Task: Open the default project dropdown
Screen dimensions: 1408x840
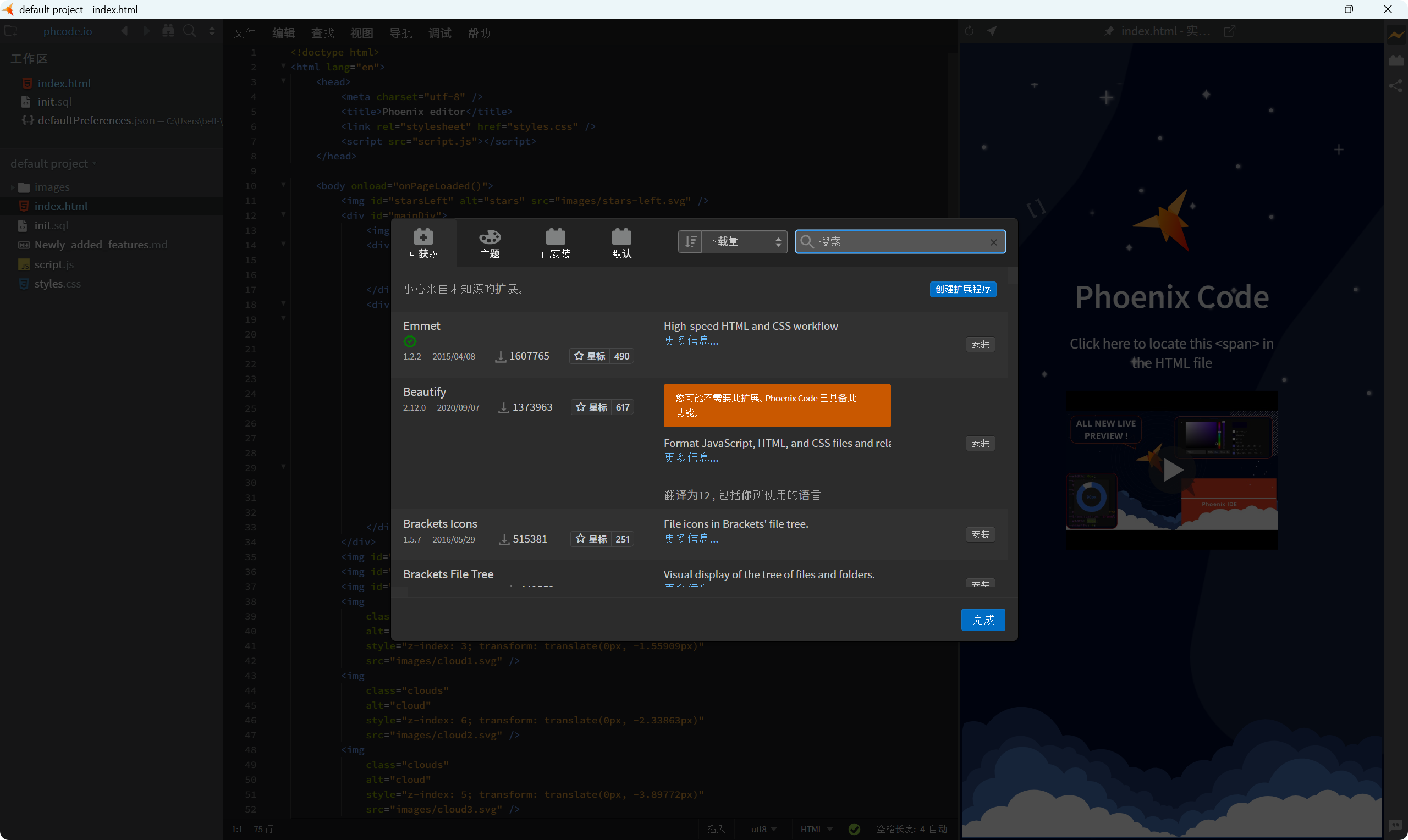Action: [x=53, y=164]
